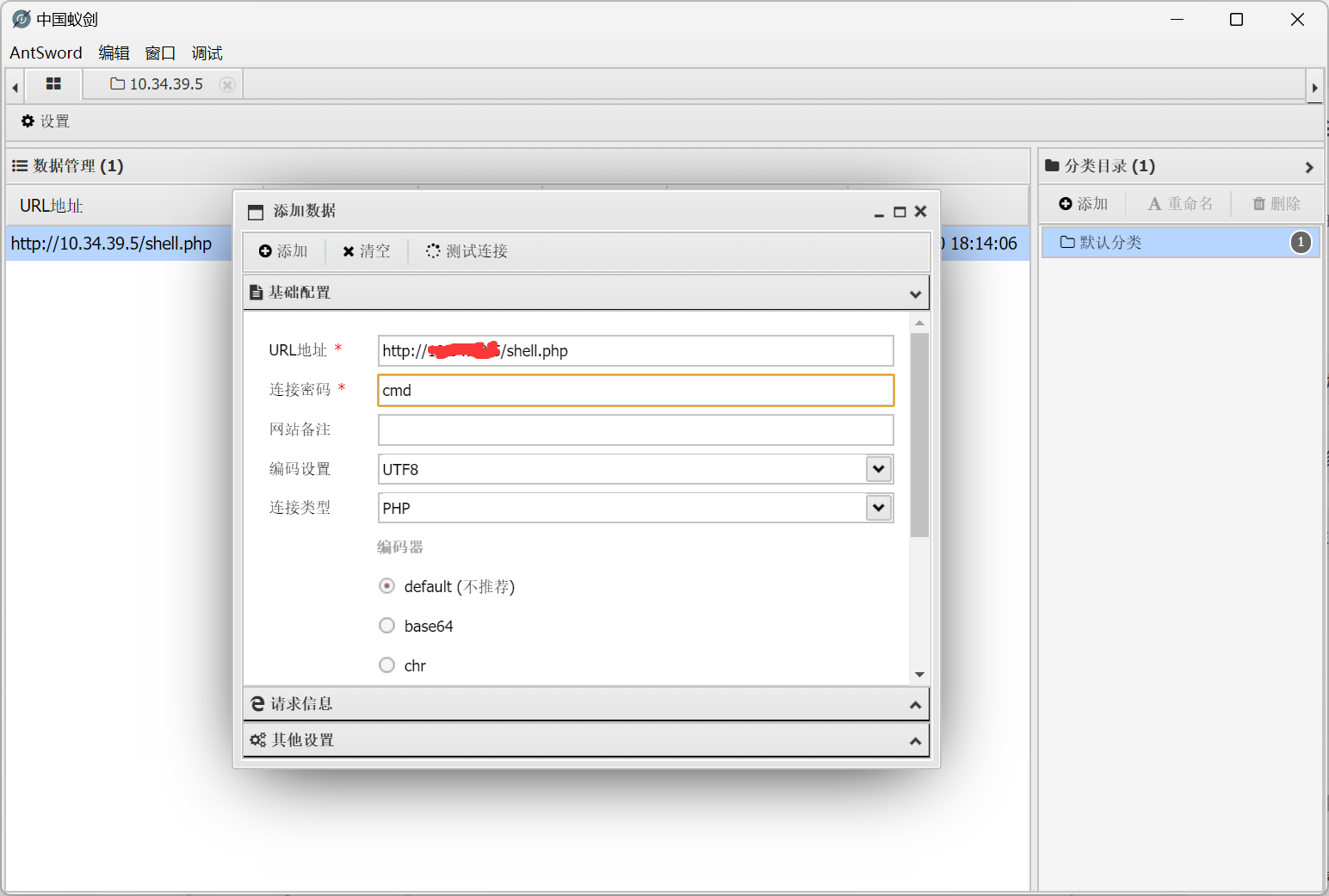Click the 分类目录 folder icon

tap(1052, 165)
